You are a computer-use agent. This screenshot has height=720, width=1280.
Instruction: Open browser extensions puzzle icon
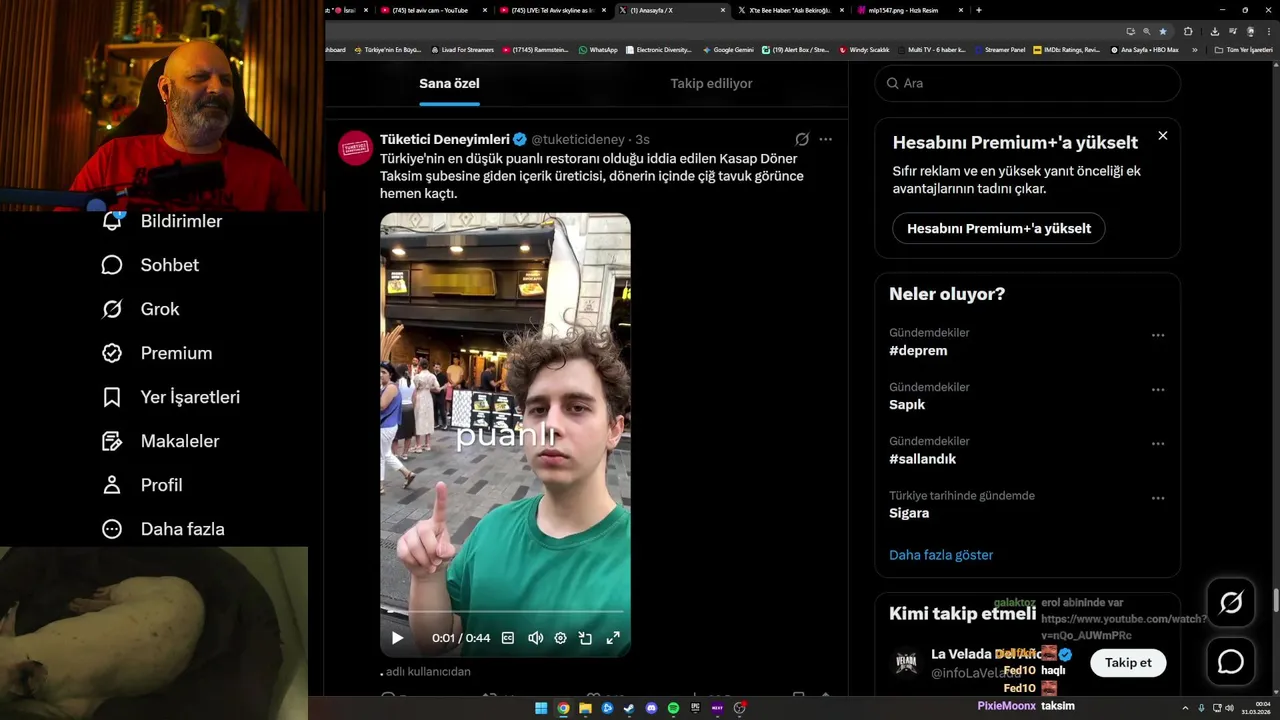pyautogui.click(x=1188, y=31)
